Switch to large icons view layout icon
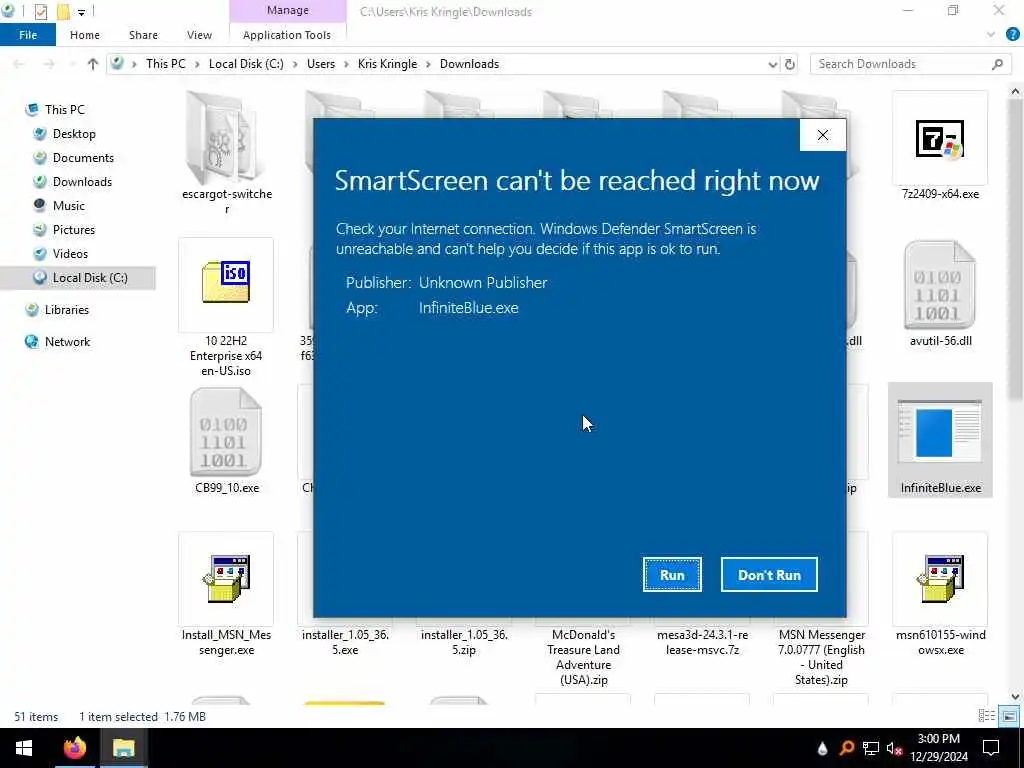 [1009, 716]
